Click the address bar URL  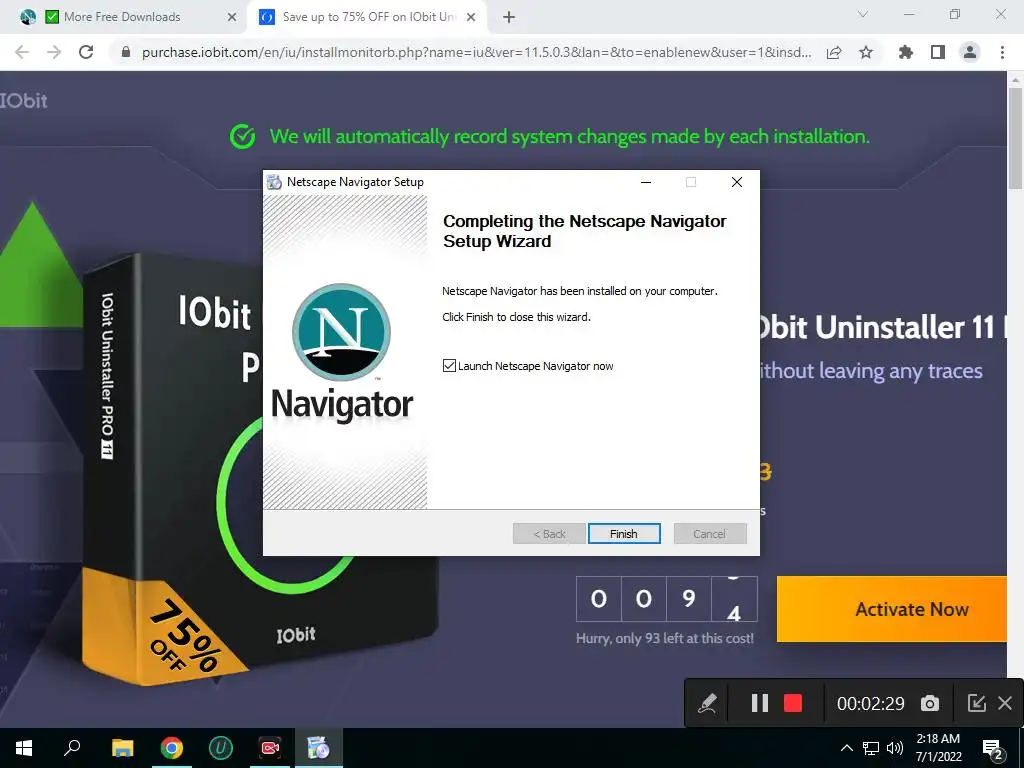click(477, 52)
